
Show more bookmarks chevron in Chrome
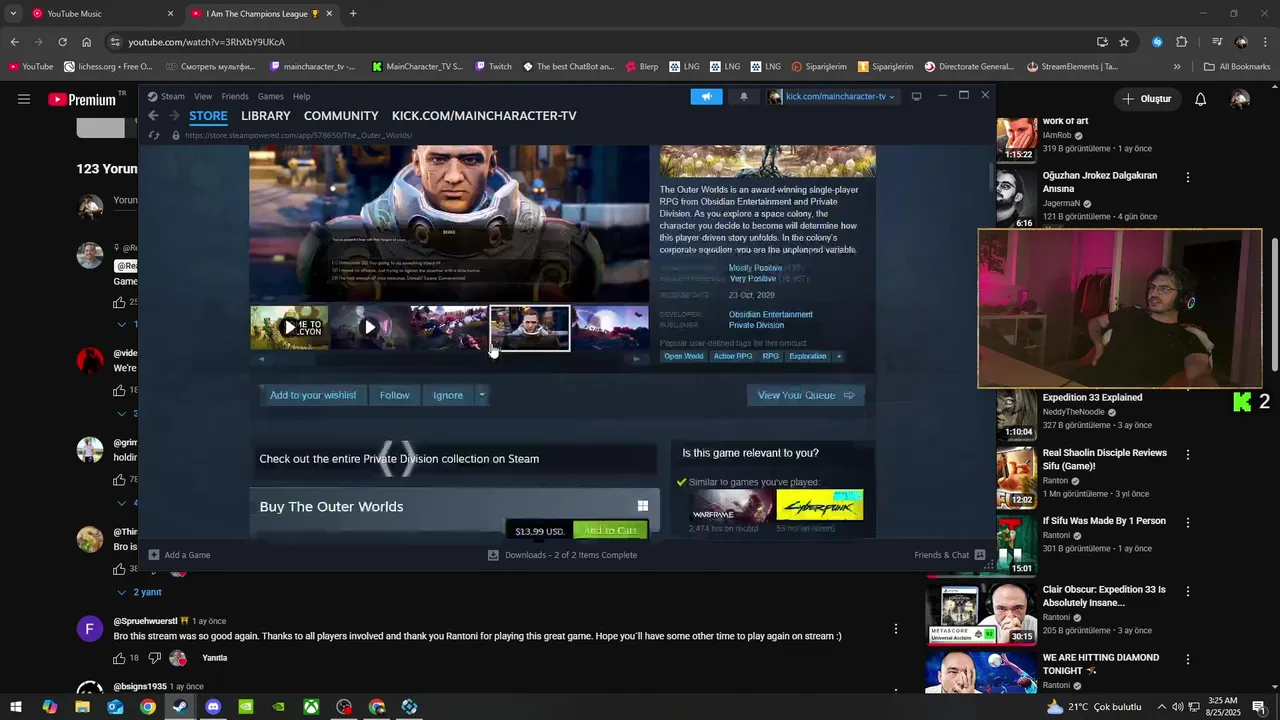pos(1177,67)
